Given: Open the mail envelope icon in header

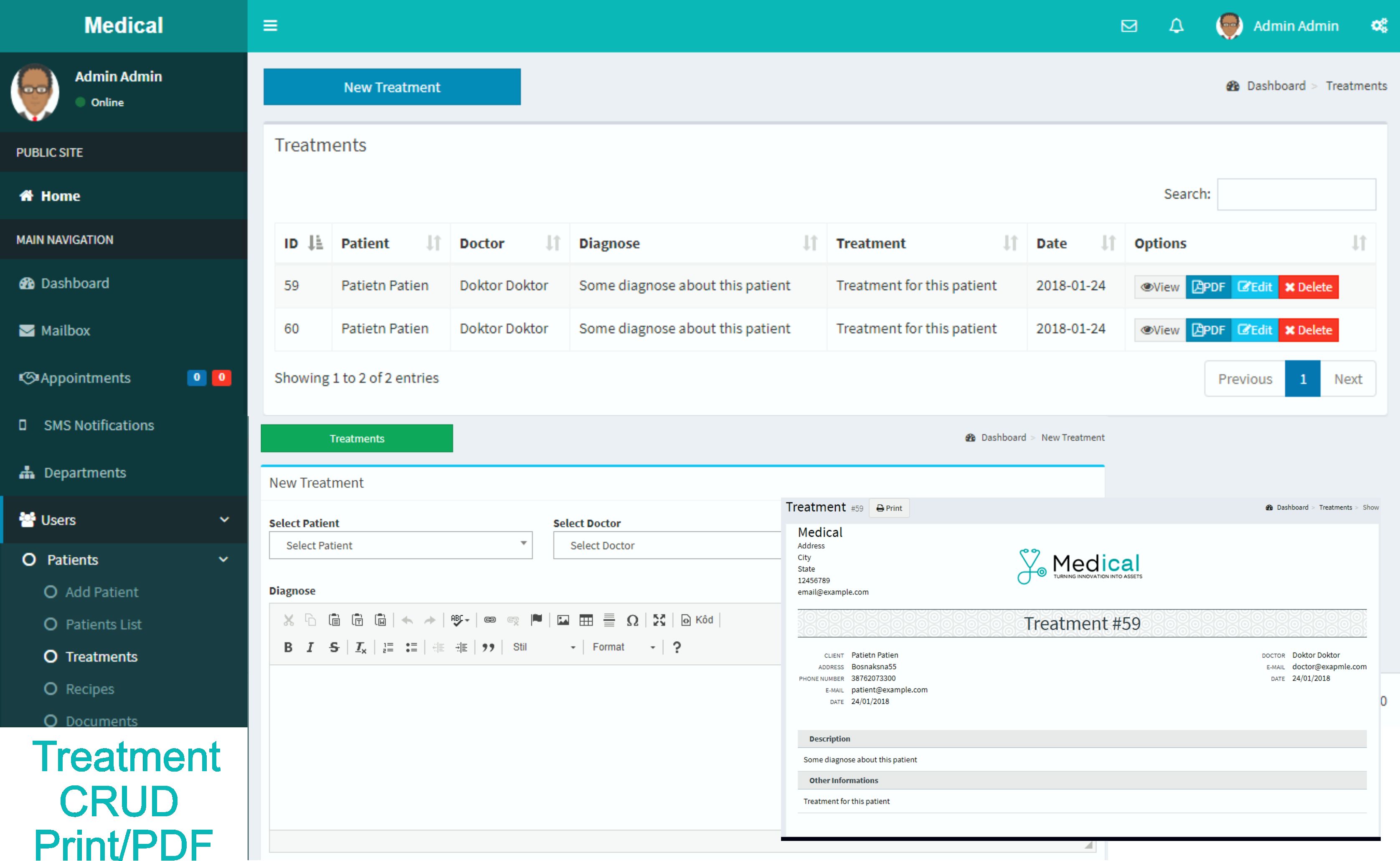Looking at the screenshot, I should pos(1129,26).
